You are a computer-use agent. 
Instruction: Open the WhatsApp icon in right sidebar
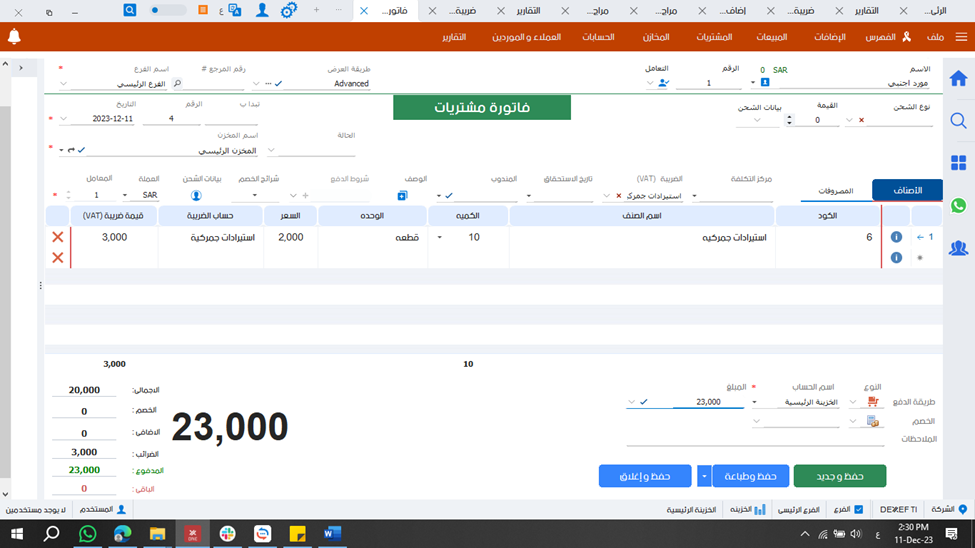[x=958, y=205]
